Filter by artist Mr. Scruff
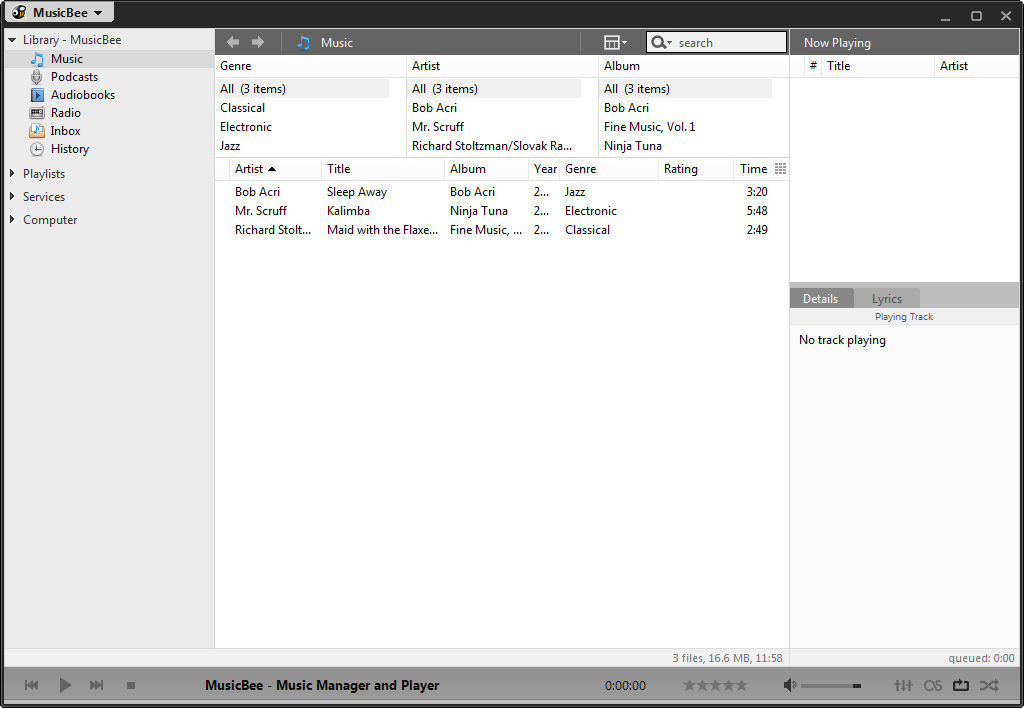 pos(438,127)
